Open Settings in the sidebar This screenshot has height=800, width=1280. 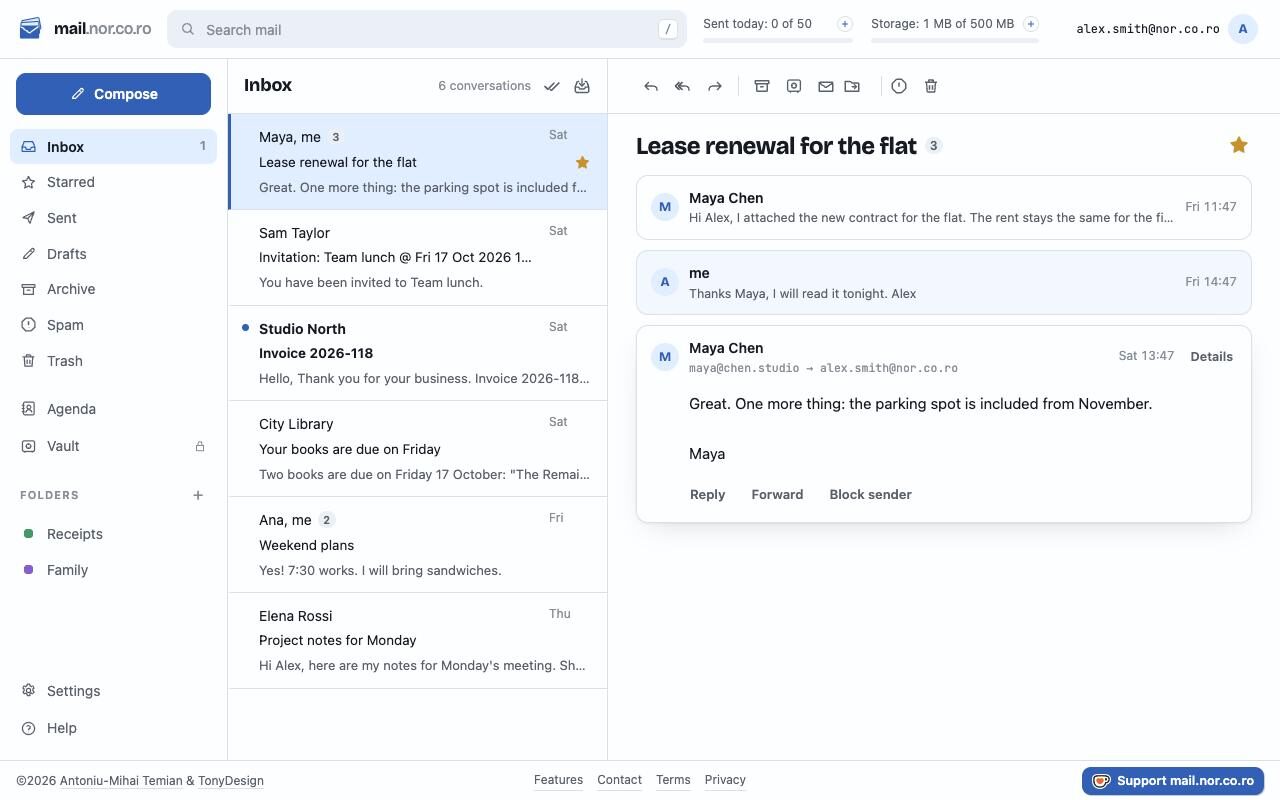click(x=113, y=691)
